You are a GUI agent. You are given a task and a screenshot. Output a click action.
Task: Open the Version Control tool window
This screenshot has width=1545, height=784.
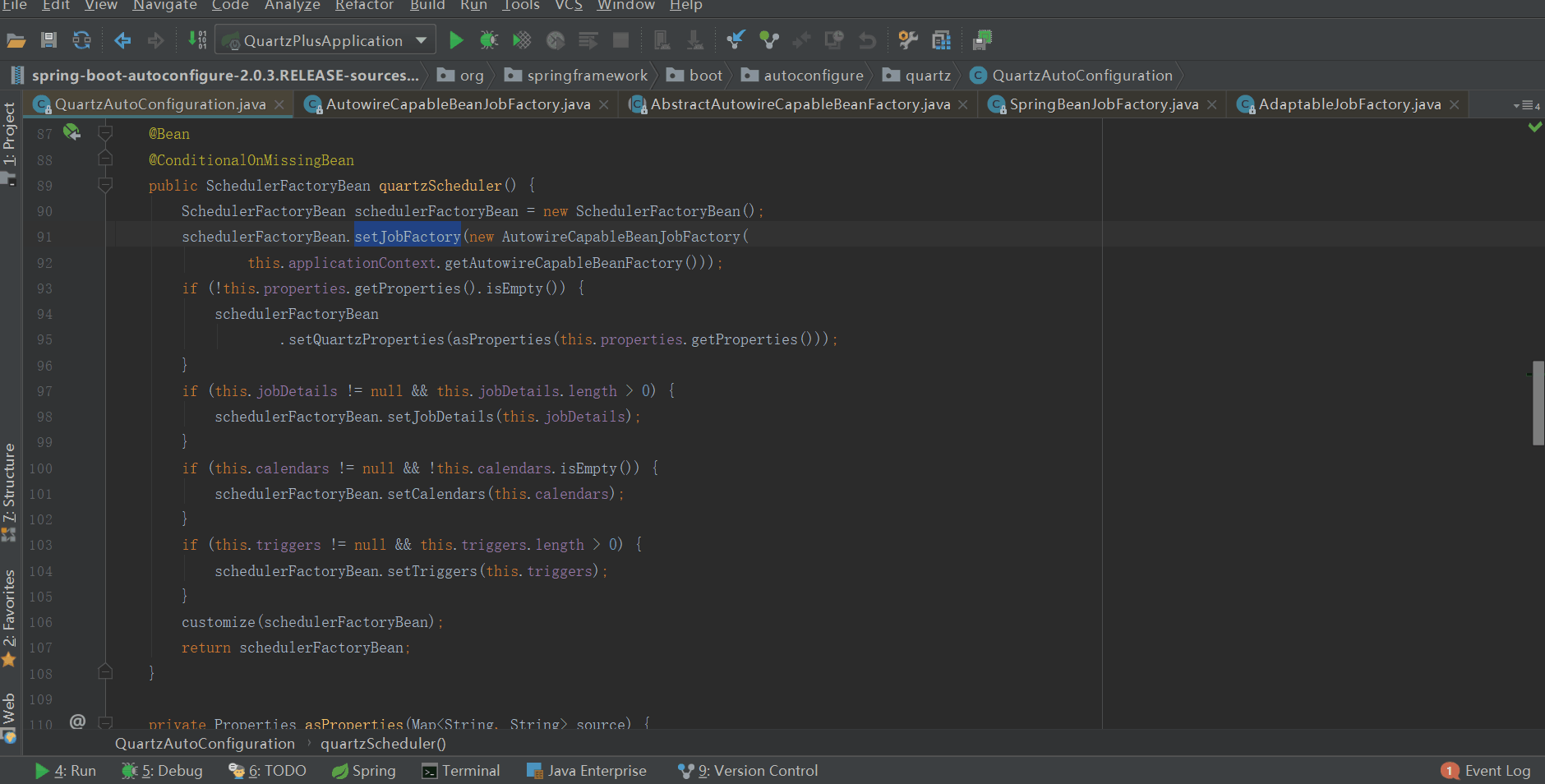[x=748, y=771]
